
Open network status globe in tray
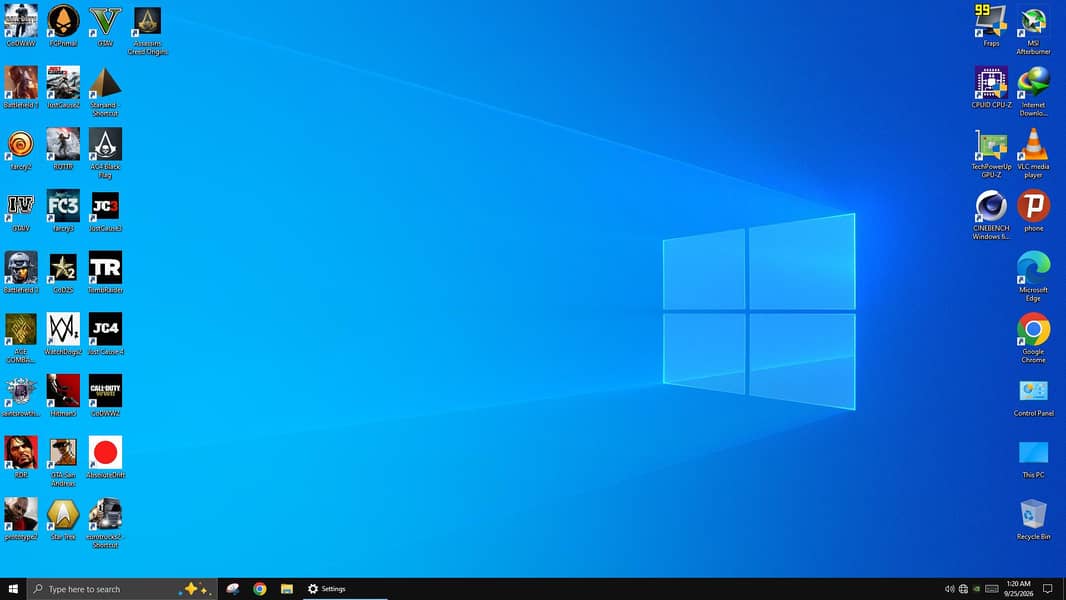coord(963,589)
